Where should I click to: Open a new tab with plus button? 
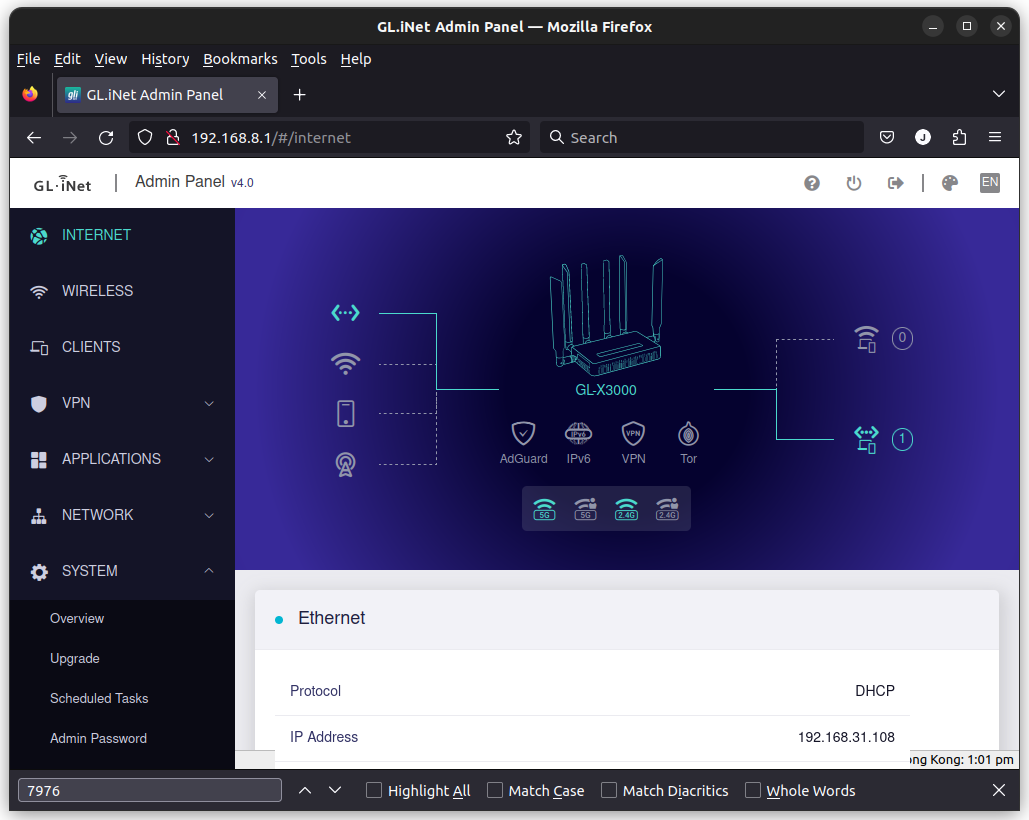pos(299,95)
